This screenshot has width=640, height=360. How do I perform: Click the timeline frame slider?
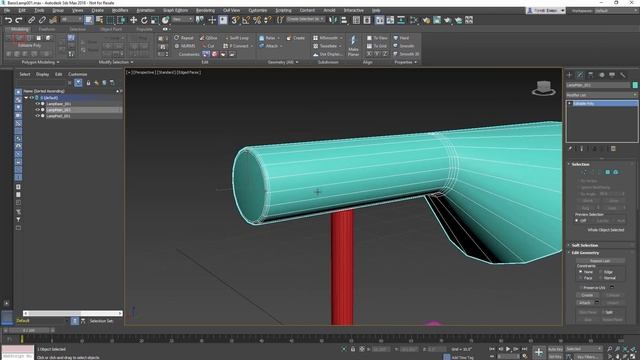29,330
